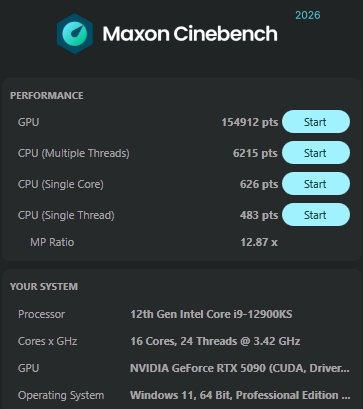
Task: Click the MP Ratio label
Action: tap(52, 242)
